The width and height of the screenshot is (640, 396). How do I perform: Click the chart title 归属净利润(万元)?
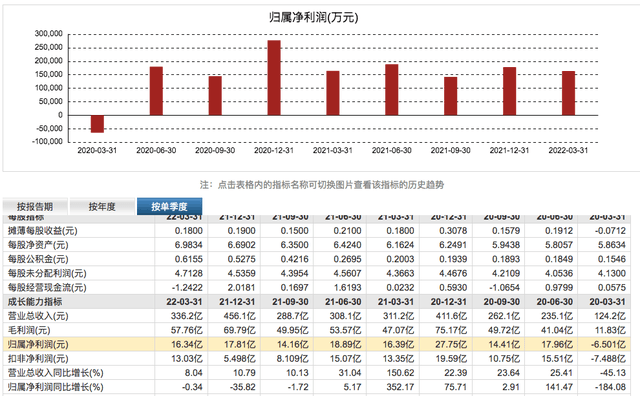click(313, 18)
